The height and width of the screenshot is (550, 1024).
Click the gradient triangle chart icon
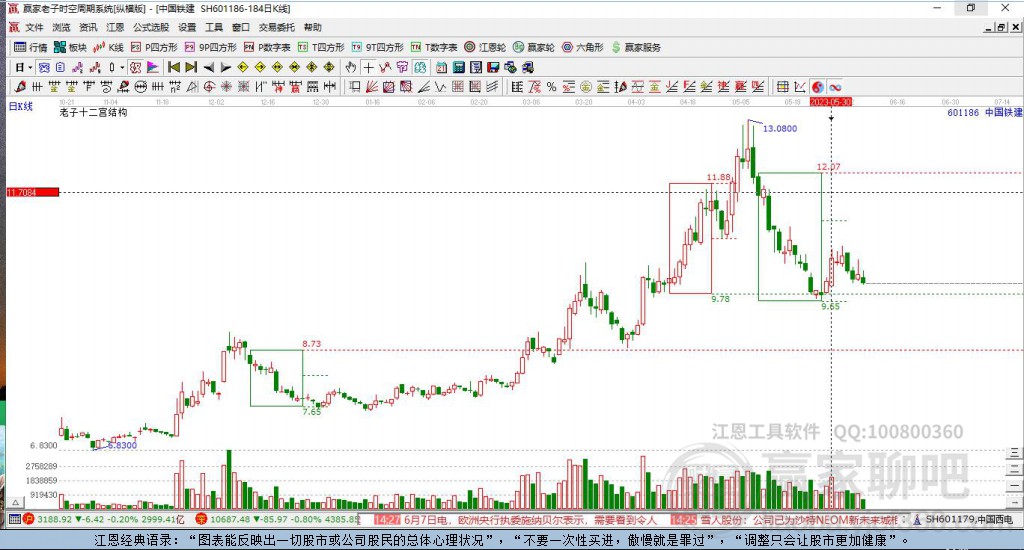(152, 67)
